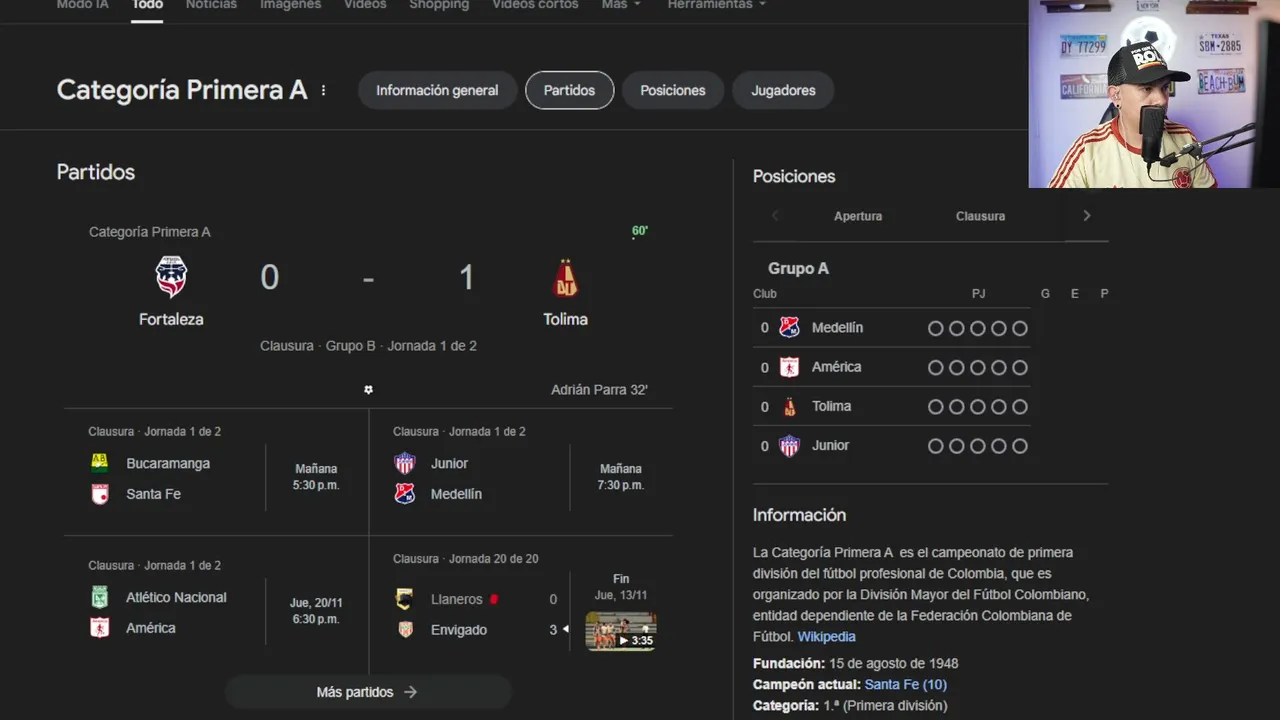
Task: Select the Posiciones chip
Action: pyautogui.click(x=673, y=90)
